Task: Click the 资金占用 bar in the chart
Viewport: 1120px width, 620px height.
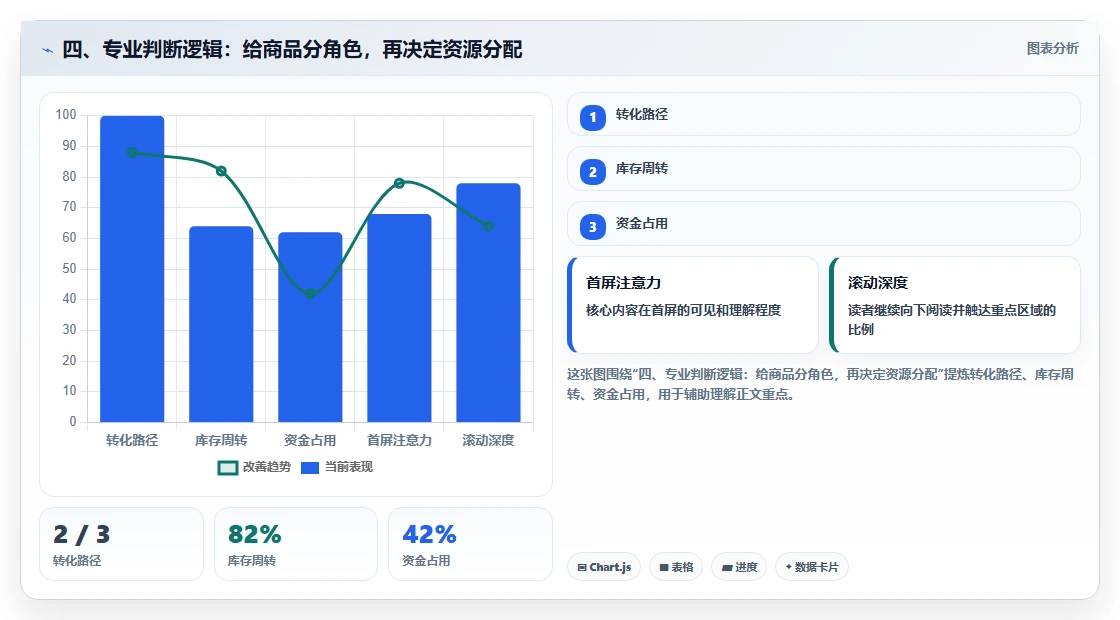Action: (310, 327)
